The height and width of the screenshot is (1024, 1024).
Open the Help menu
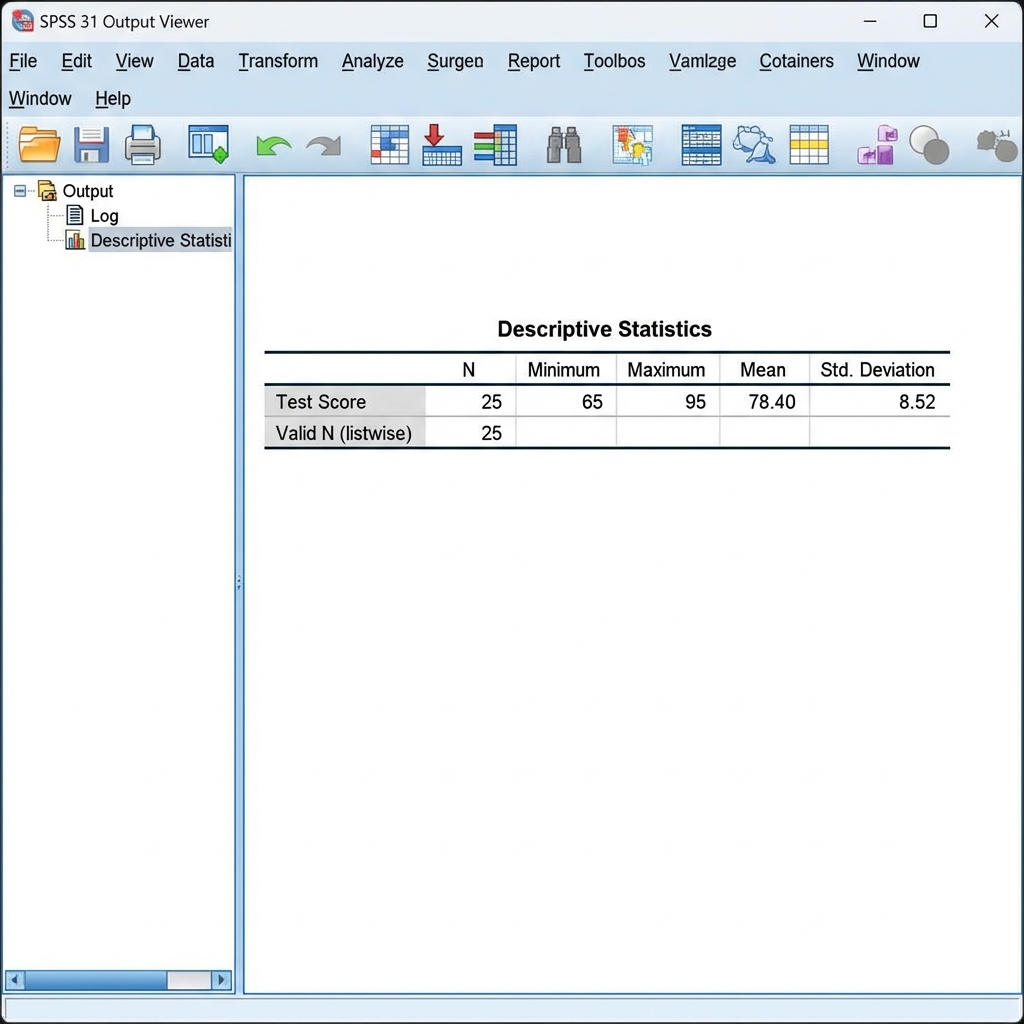pos(113,99)
